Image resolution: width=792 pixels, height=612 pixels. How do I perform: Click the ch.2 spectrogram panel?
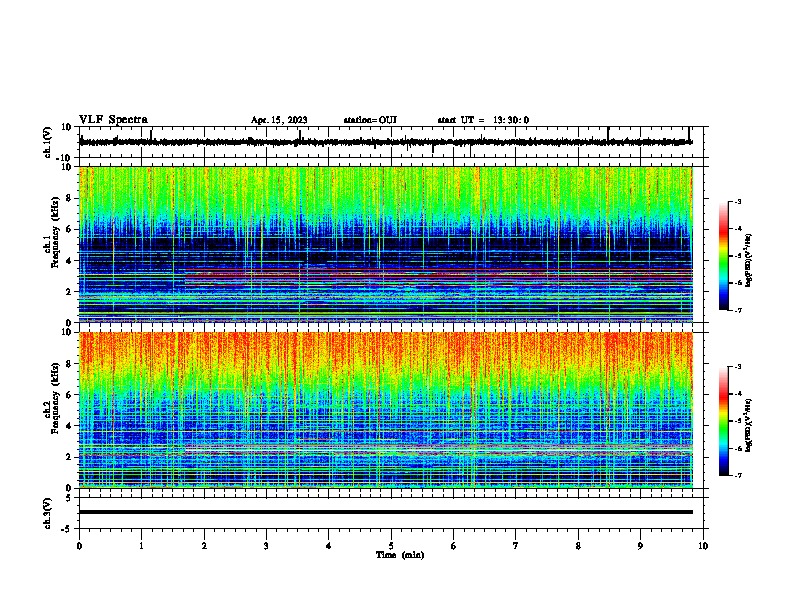[x=386, y=410]
